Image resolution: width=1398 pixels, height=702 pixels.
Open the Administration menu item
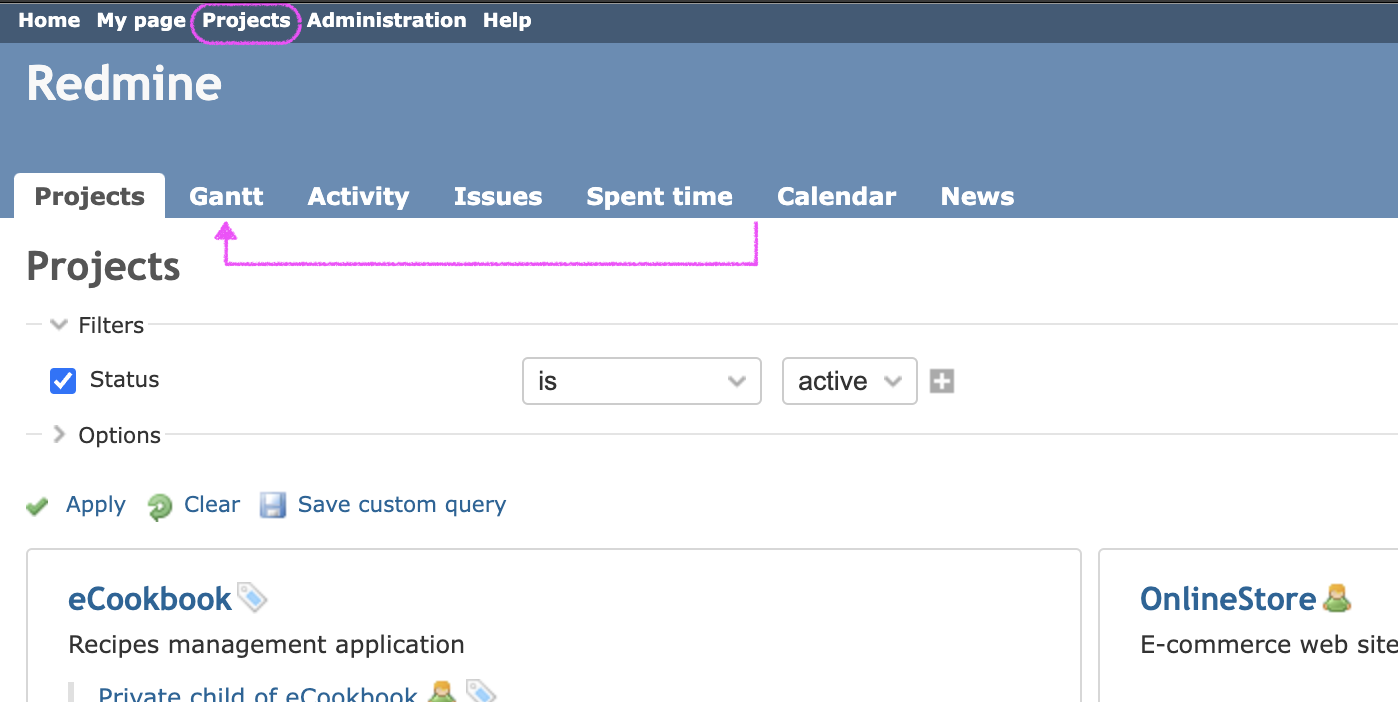point(386,20)
